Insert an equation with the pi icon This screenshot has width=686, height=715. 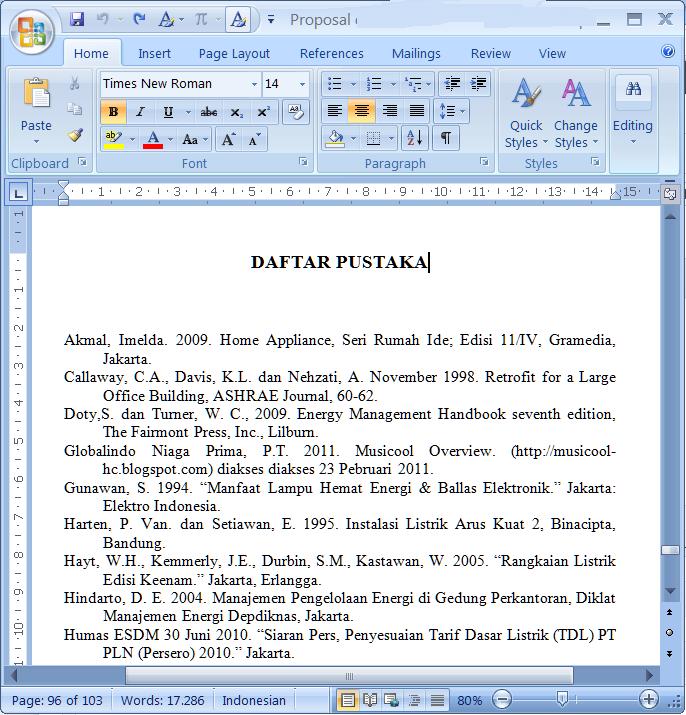point(201,19)
